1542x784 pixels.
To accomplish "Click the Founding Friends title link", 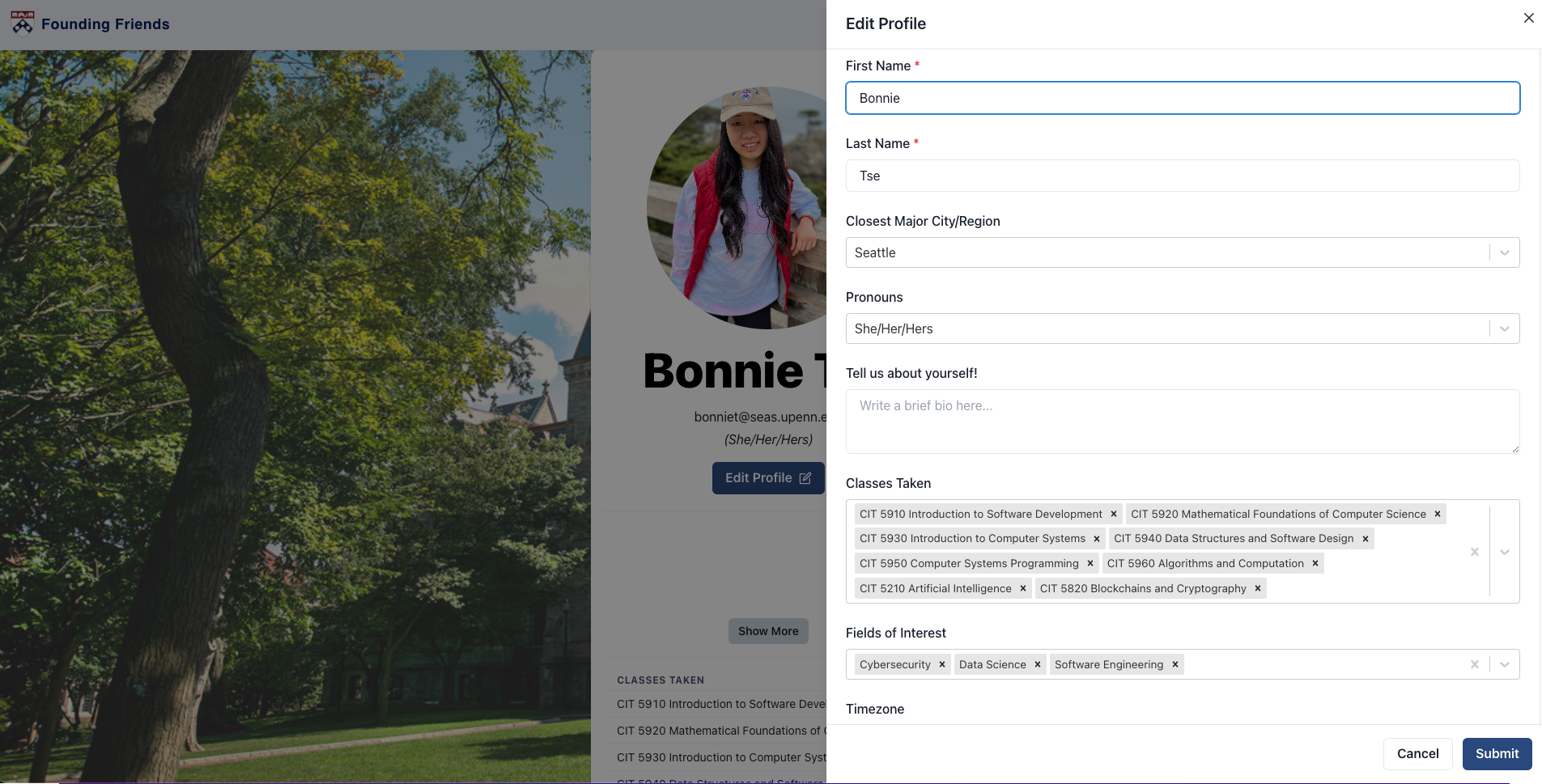I will 105,24.
